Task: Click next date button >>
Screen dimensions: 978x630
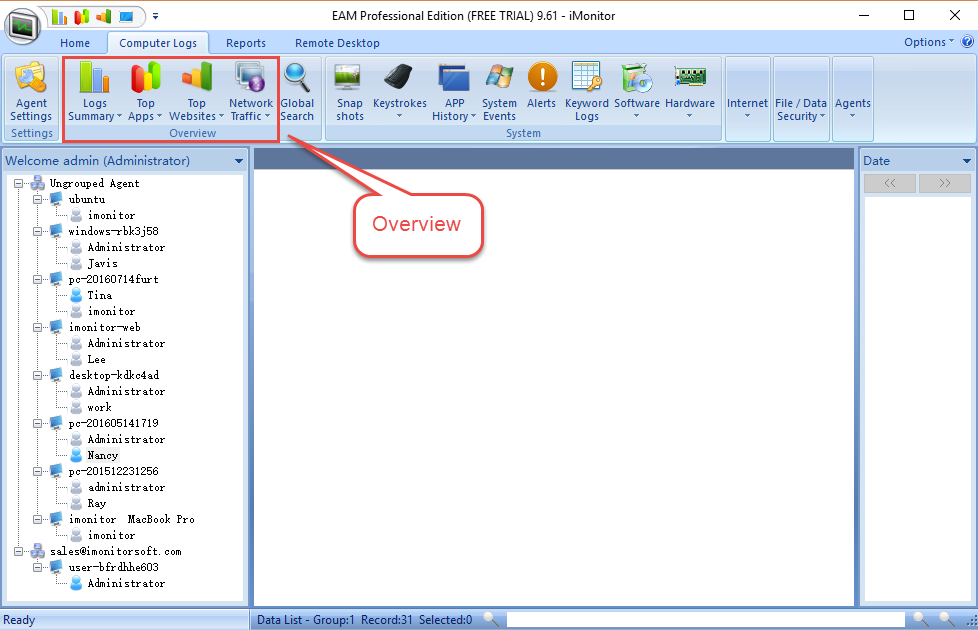Action: 944,183
